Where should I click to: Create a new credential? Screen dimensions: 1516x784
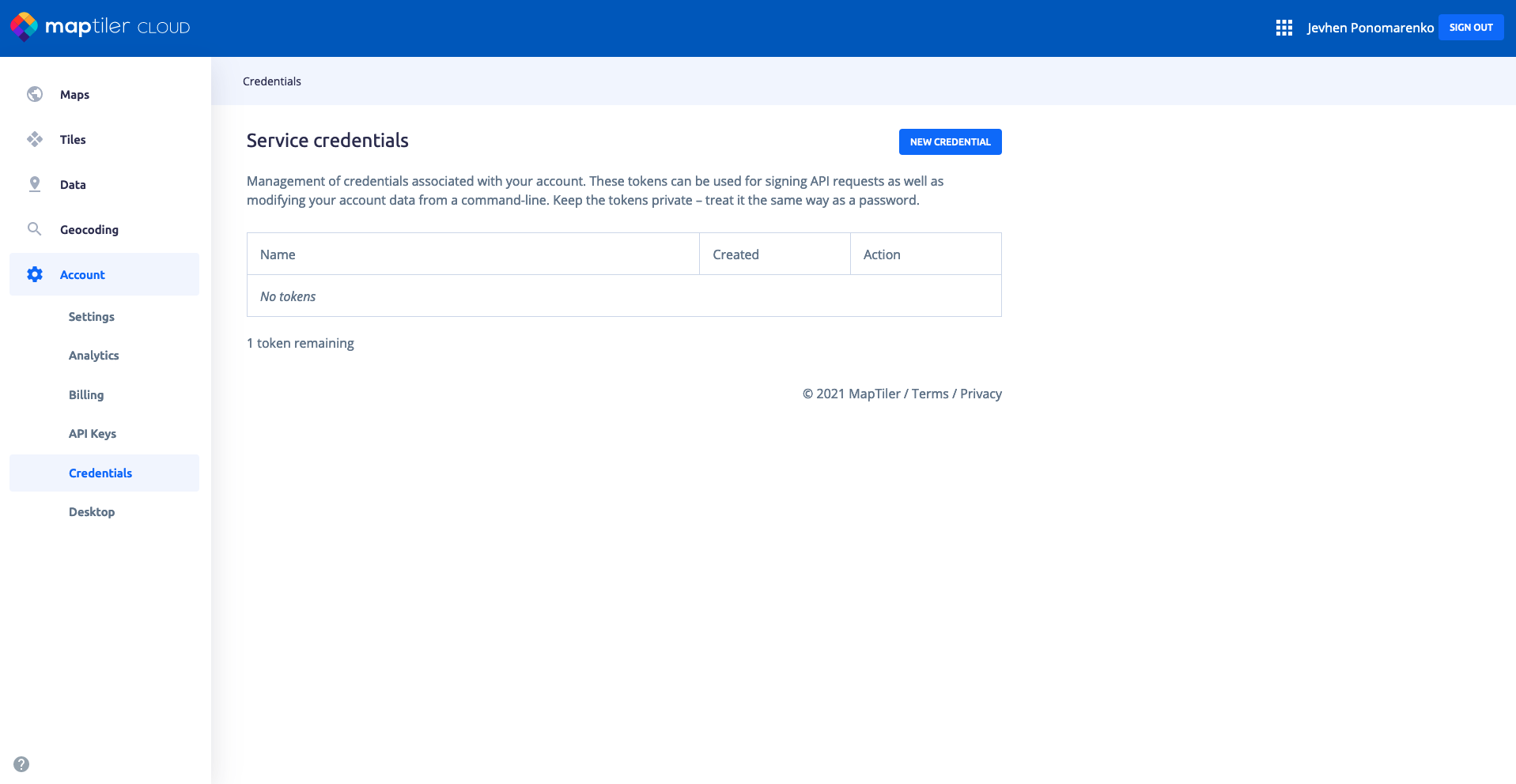[x=950, y=142]
